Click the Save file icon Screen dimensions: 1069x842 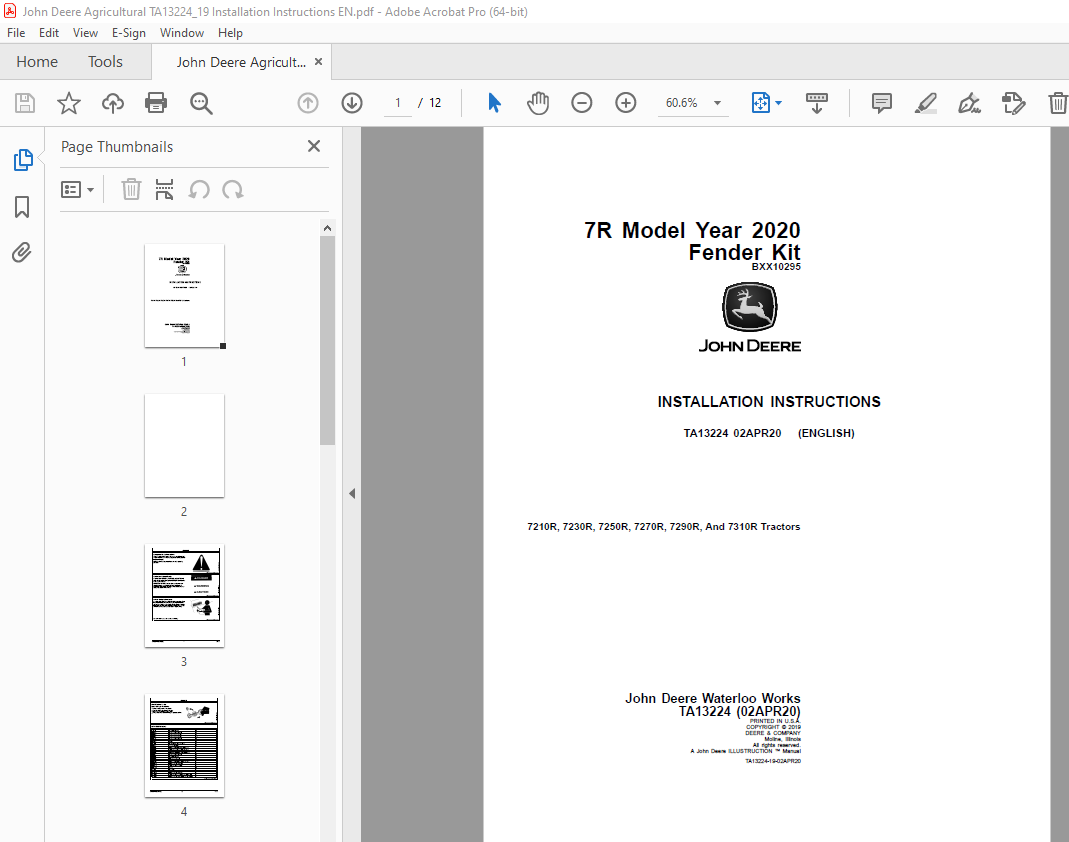(x=25, y=103)
